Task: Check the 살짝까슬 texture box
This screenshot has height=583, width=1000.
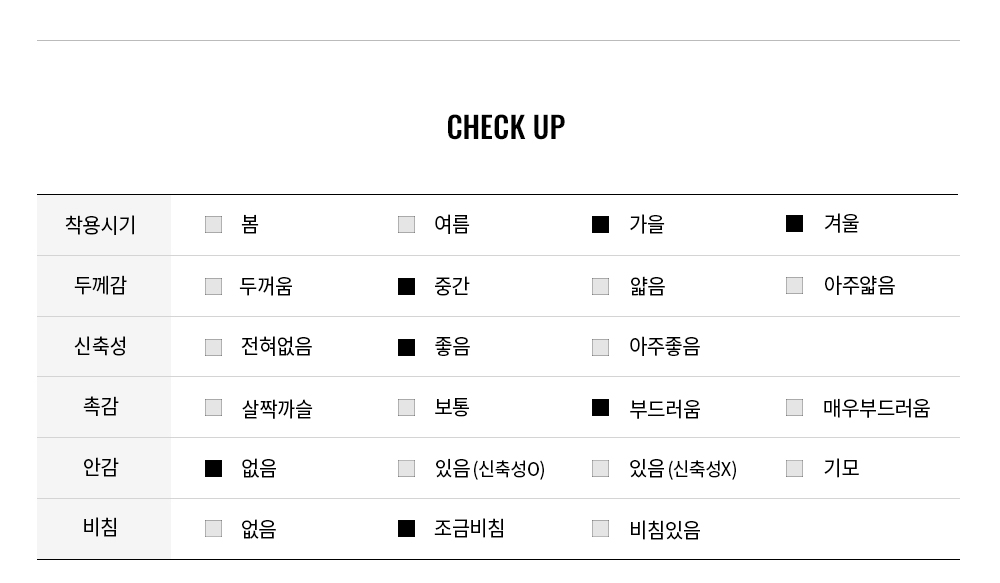Action: (x=213, y=408)
